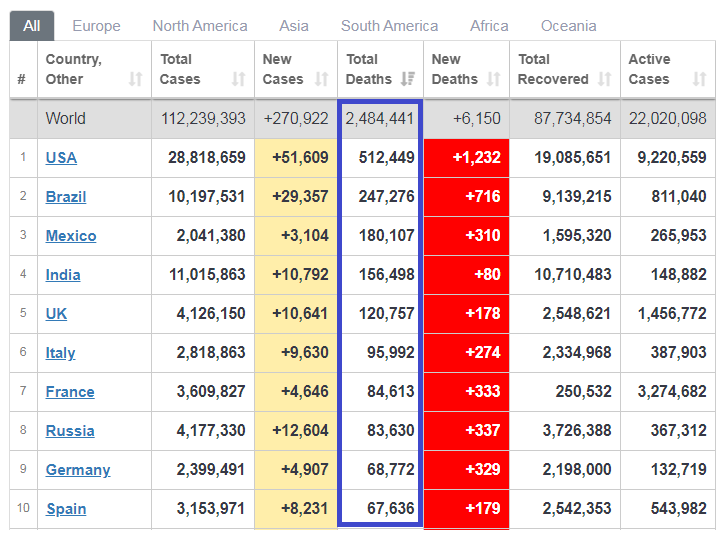Select the All tab
The image size is (726, 536).
tap(32, 26)
